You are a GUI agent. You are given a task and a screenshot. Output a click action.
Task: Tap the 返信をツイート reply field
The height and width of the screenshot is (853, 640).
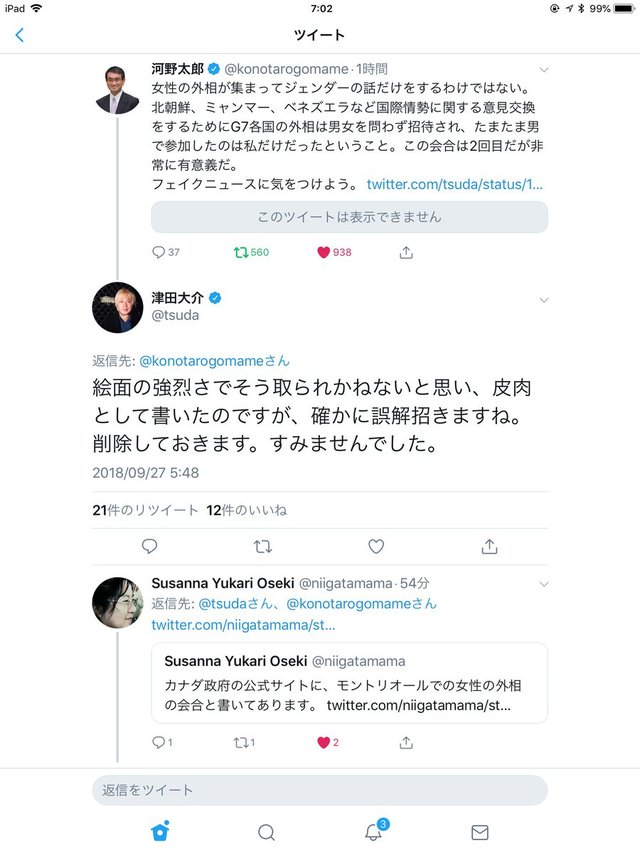coord(319,790)
